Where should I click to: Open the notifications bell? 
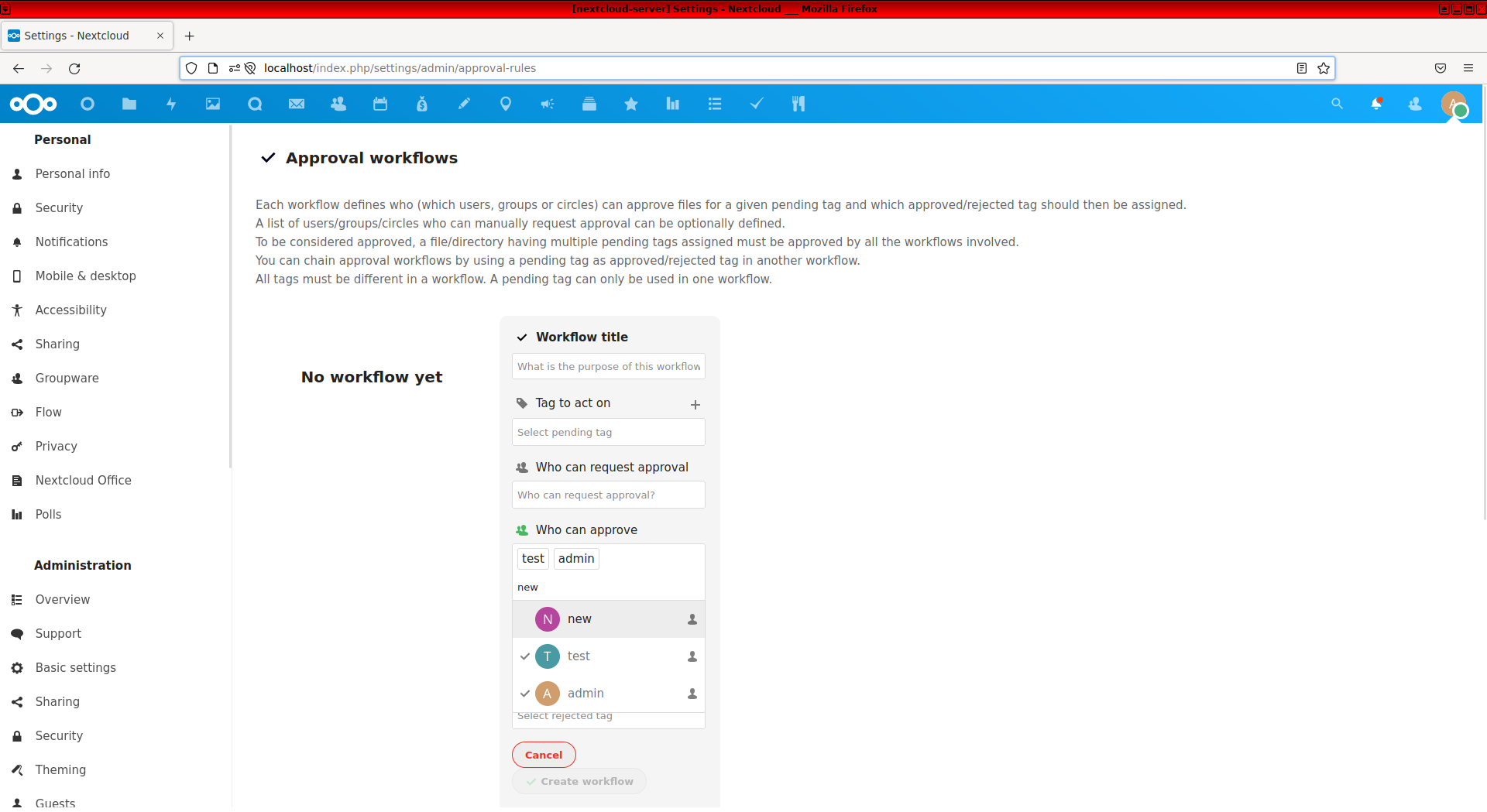click(1378, 104)
